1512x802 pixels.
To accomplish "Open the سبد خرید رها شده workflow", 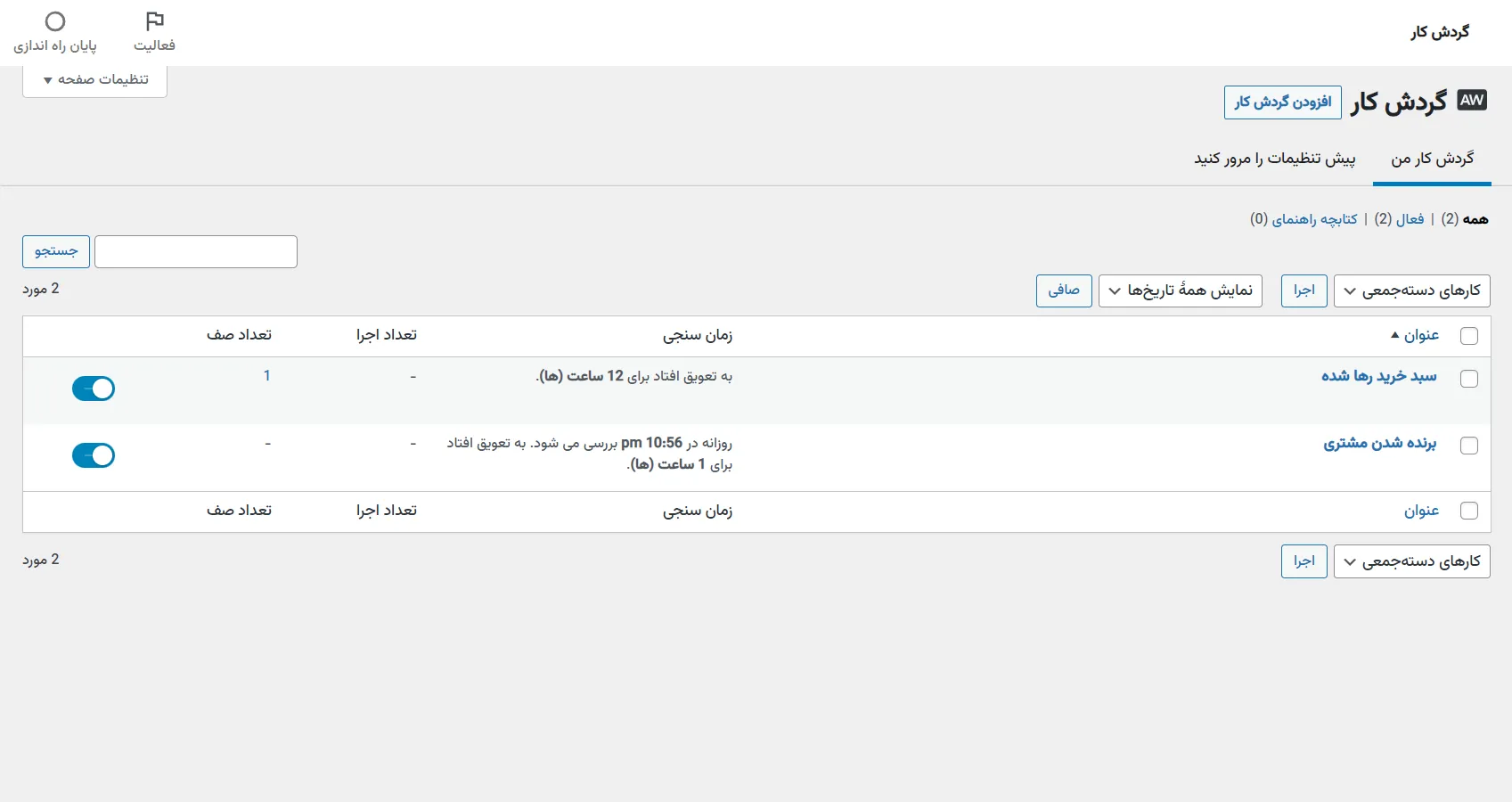I will (1378, 377).
